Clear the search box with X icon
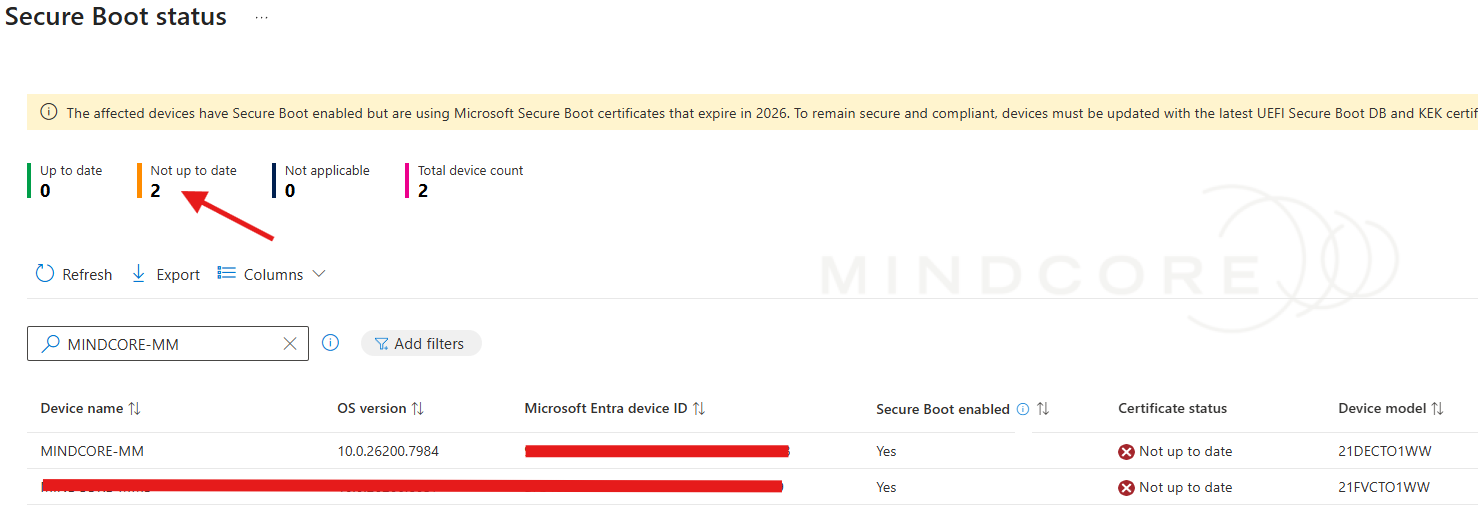 point(290,344)
